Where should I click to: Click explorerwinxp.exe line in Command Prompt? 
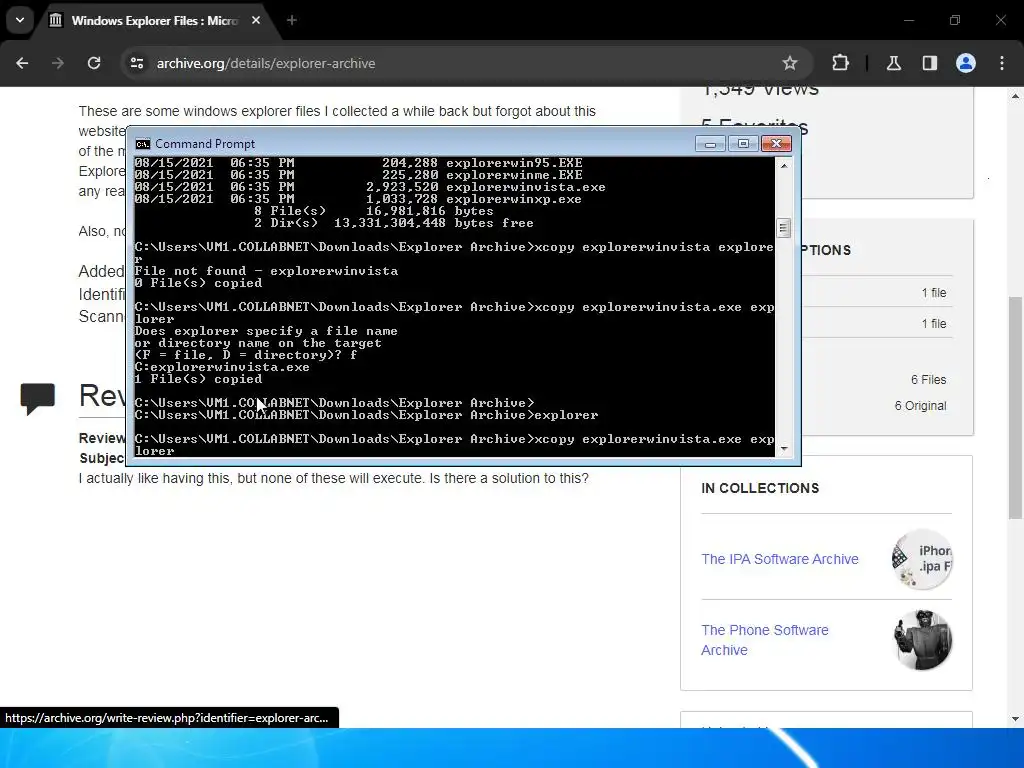point(358,199)
